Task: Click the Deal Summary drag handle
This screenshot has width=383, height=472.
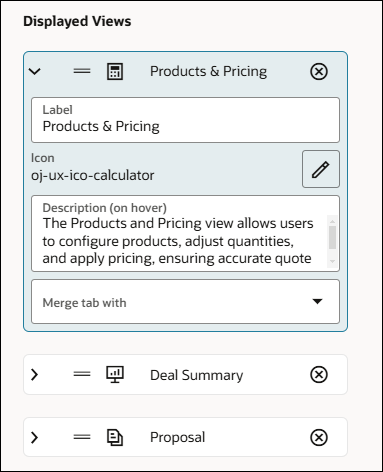Action: coord(82,374)
